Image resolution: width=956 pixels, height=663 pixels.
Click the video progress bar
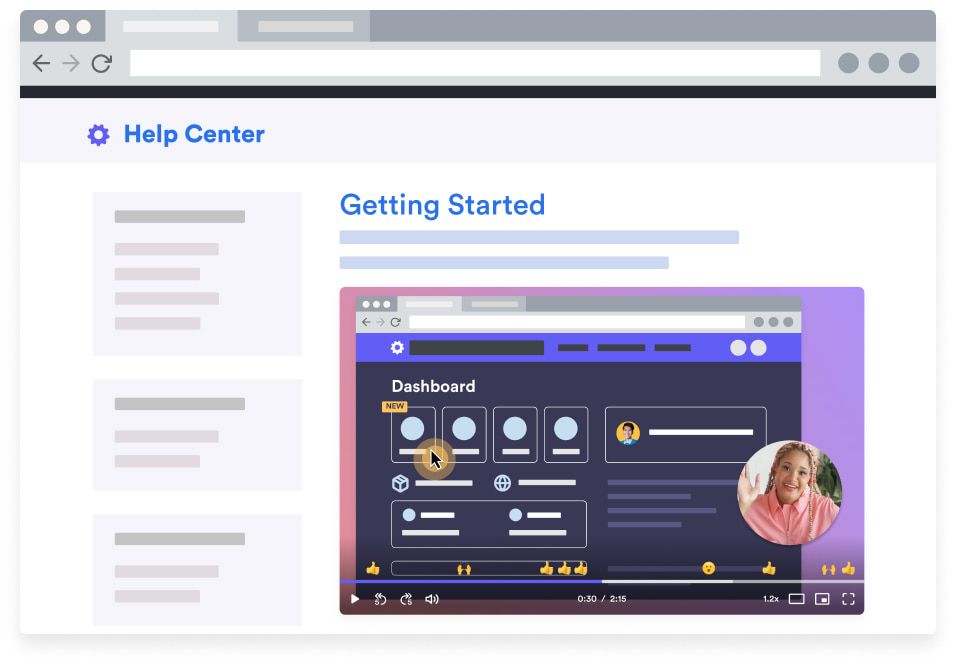(602, 582)
